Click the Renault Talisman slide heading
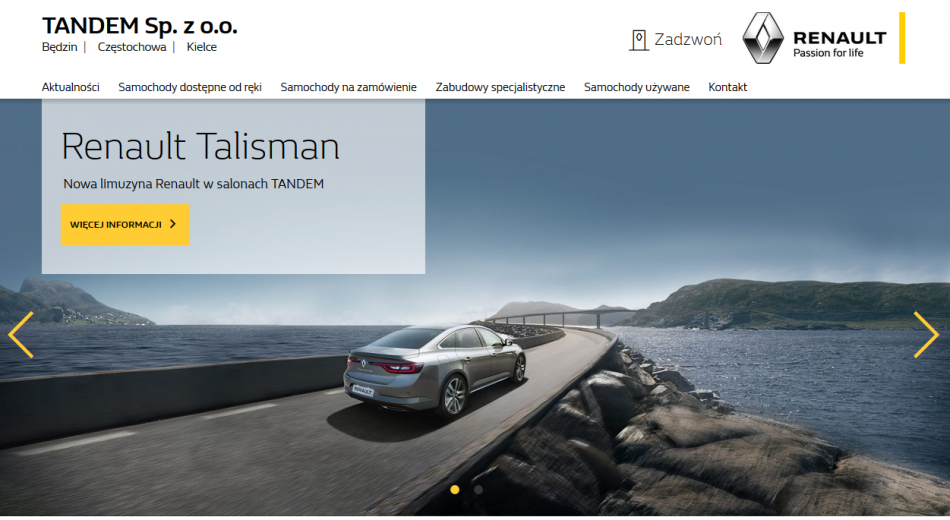 tap(201, 146)
